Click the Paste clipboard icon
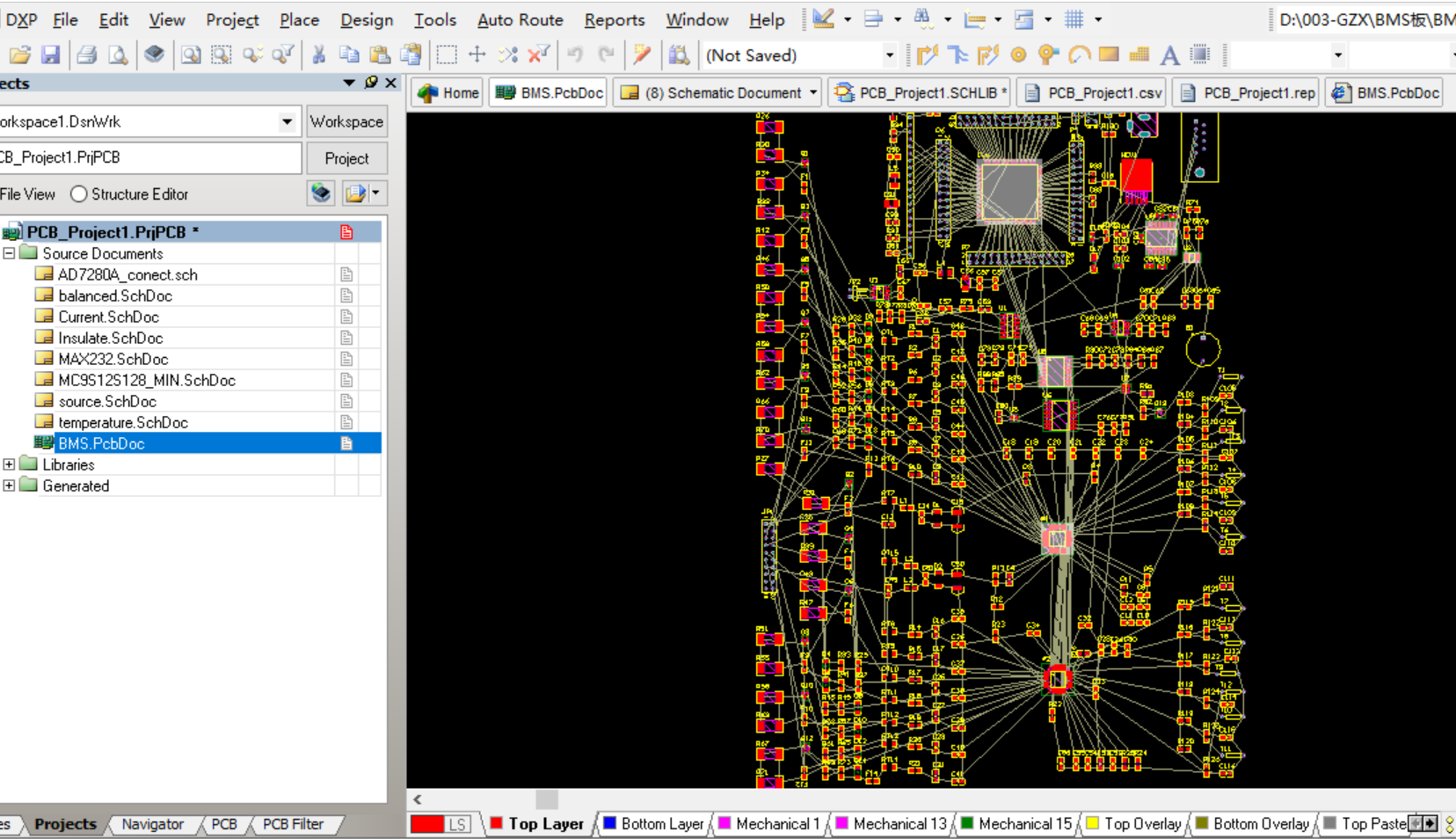Viewport: 1456px width, 839px height. point(380,55)
